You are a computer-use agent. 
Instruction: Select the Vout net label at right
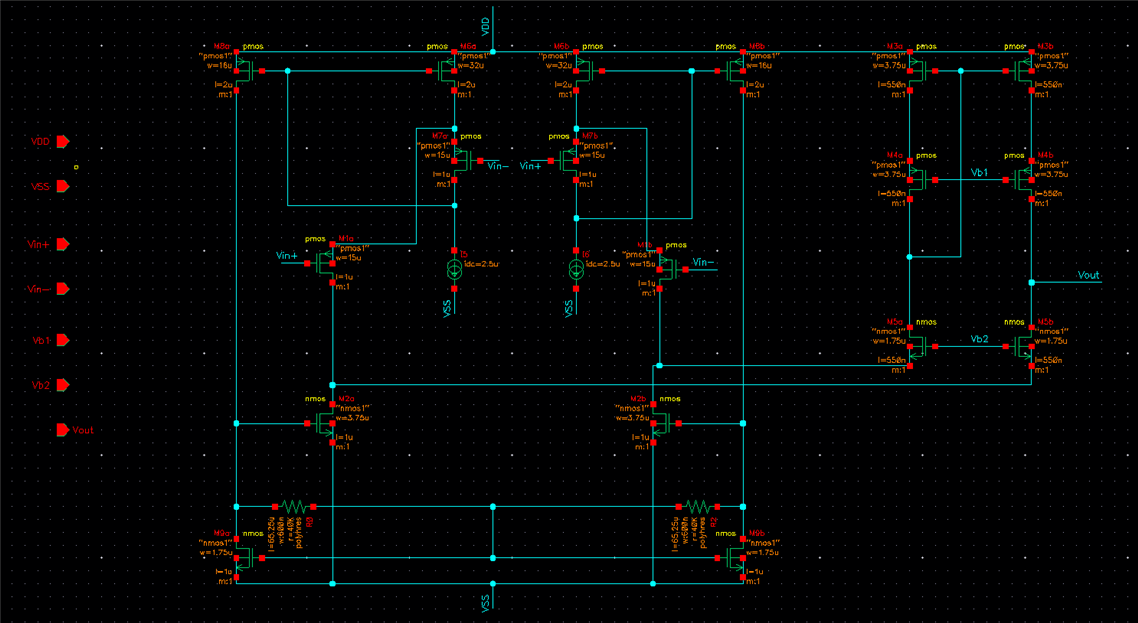1089,275
